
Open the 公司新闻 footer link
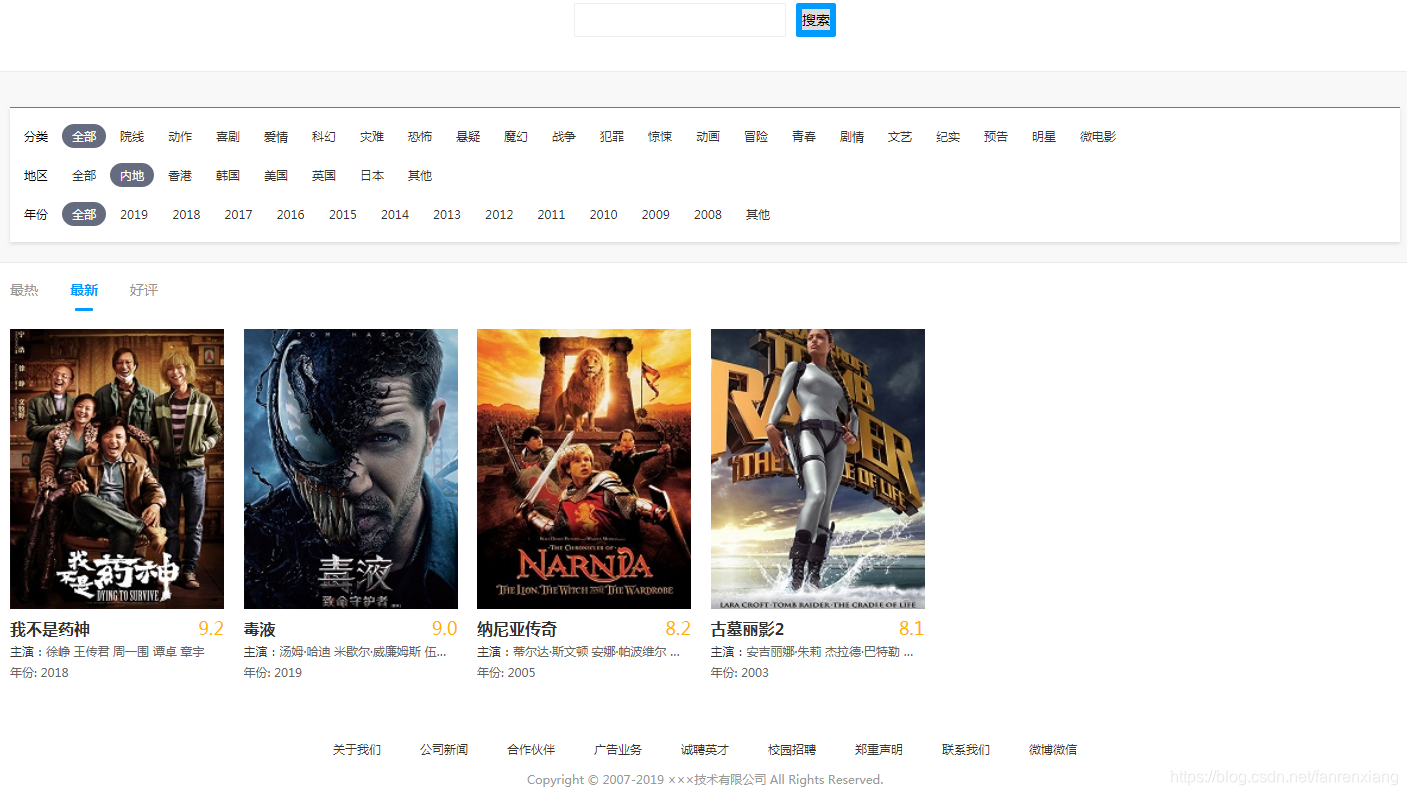[x=444, y=749]
